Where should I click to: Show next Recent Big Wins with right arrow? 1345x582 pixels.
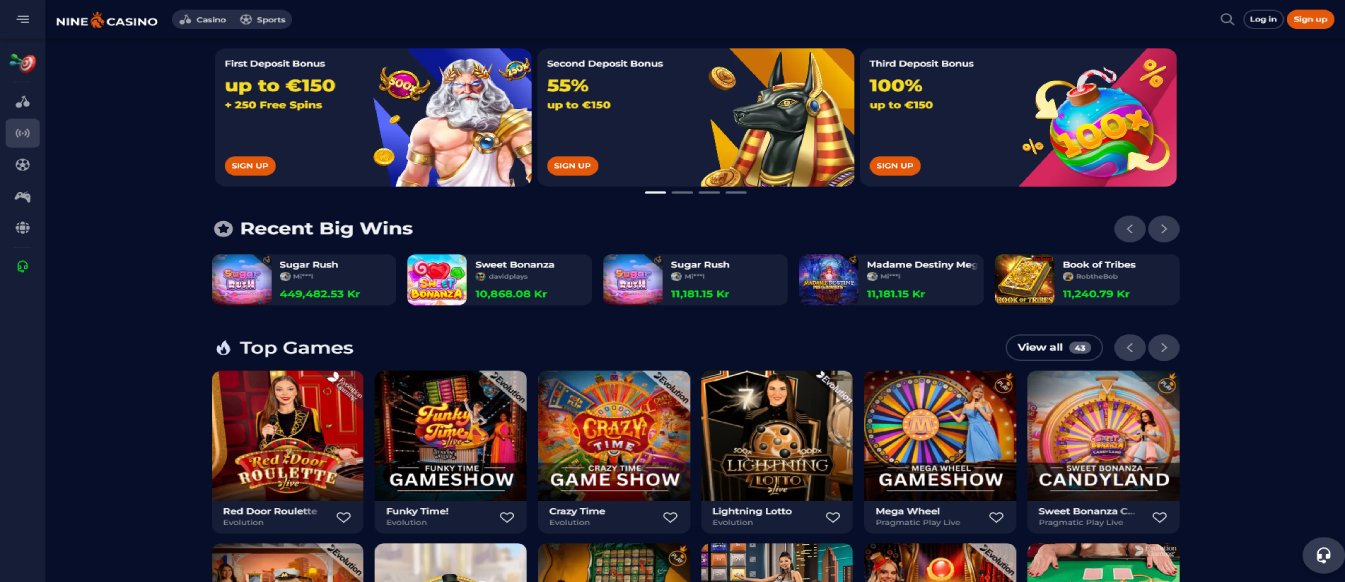coord(1163,229)
